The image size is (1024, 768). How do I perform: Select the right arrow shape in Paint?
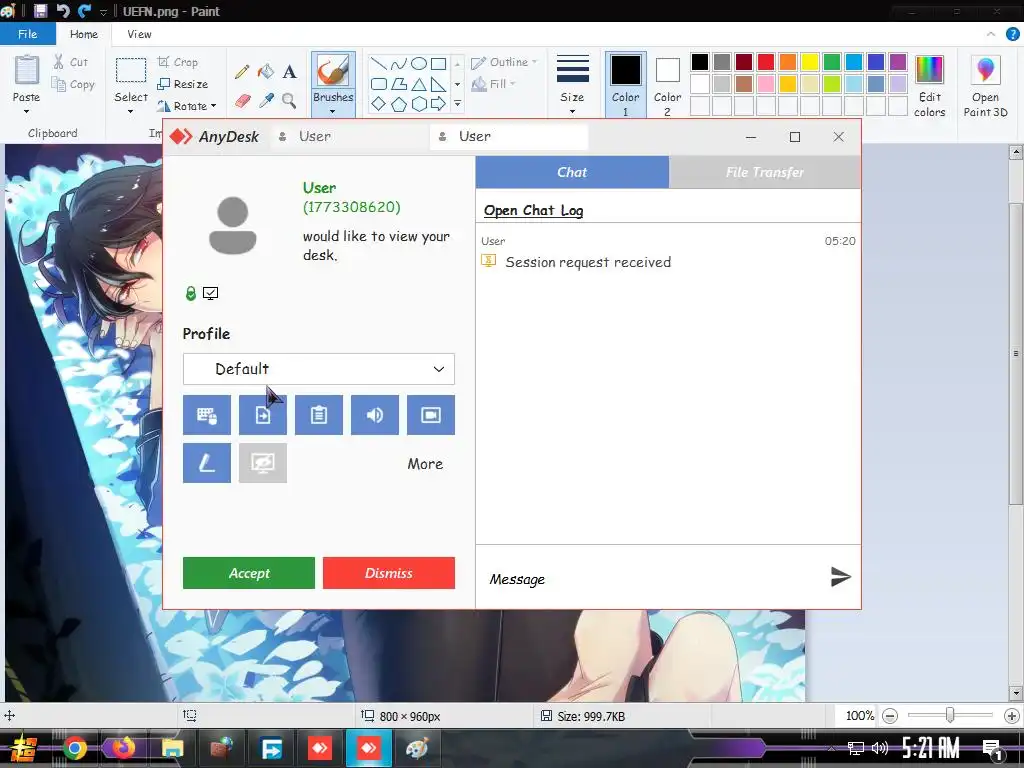point(438,103)
